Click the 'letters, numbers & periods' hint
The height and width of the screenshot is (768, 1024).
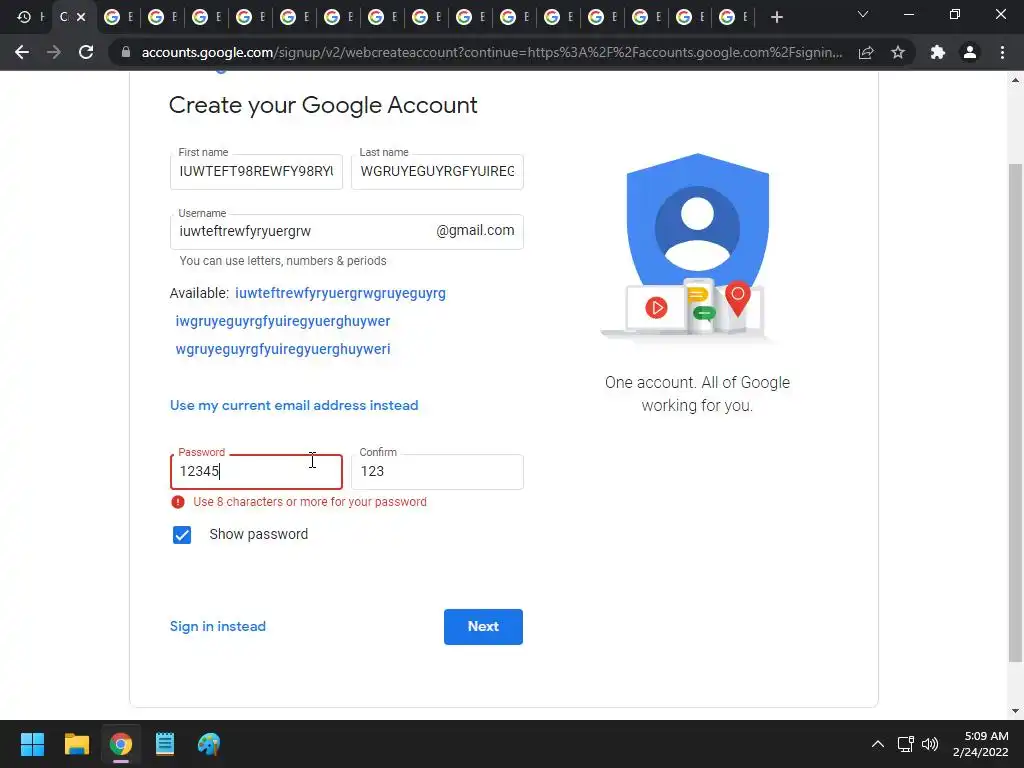click(283, 261)
